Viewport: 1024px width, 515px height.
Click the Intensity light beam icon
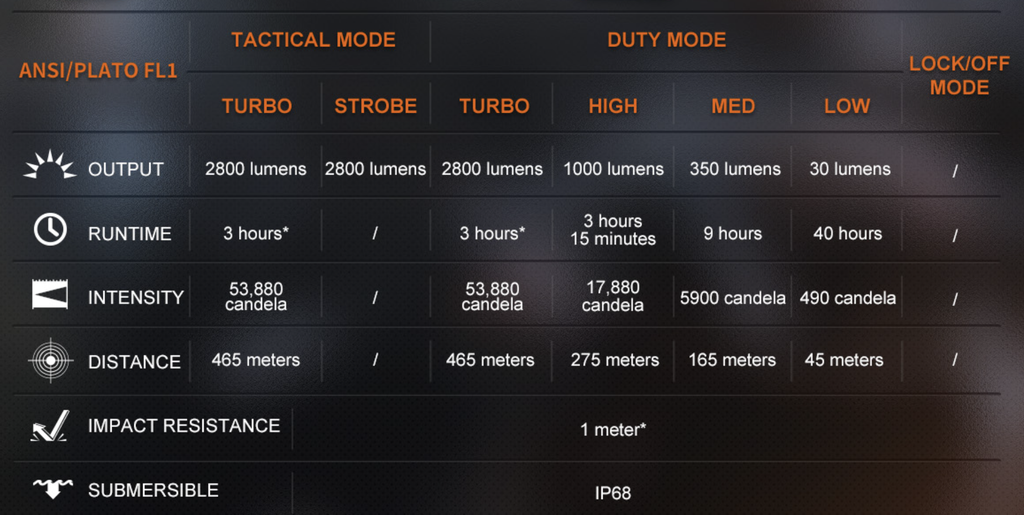[x=50, y=296]
